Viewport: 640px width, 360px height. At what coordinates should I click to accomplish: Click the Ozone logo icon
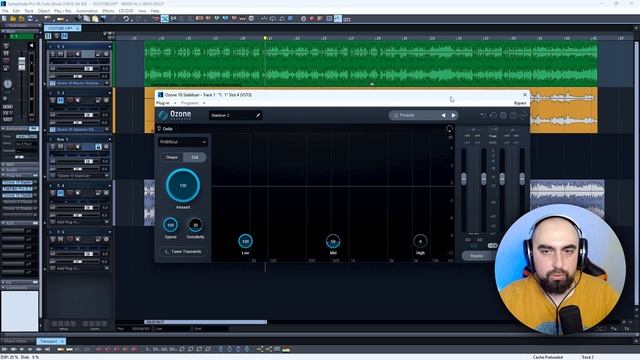click(163, 115)
